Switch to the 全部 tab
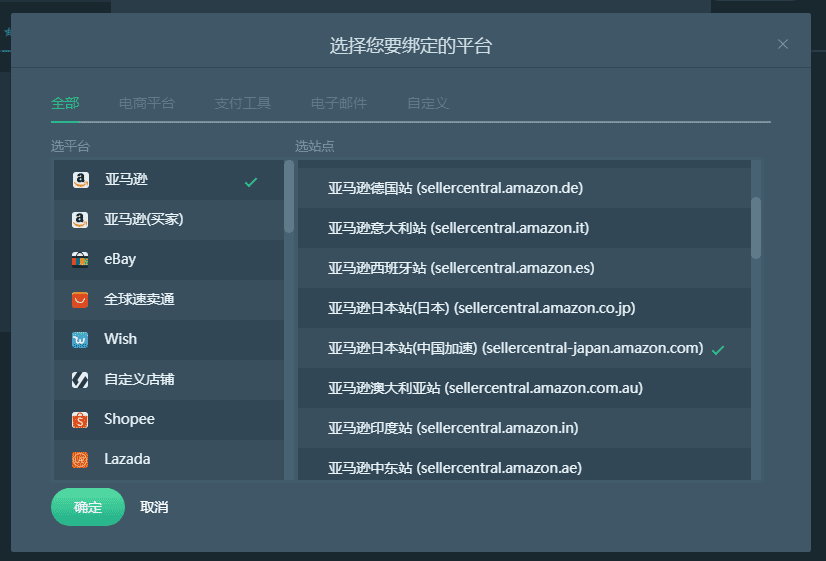Image resolution: width=826 pixels, height=561 pixels. coord(65,103)
